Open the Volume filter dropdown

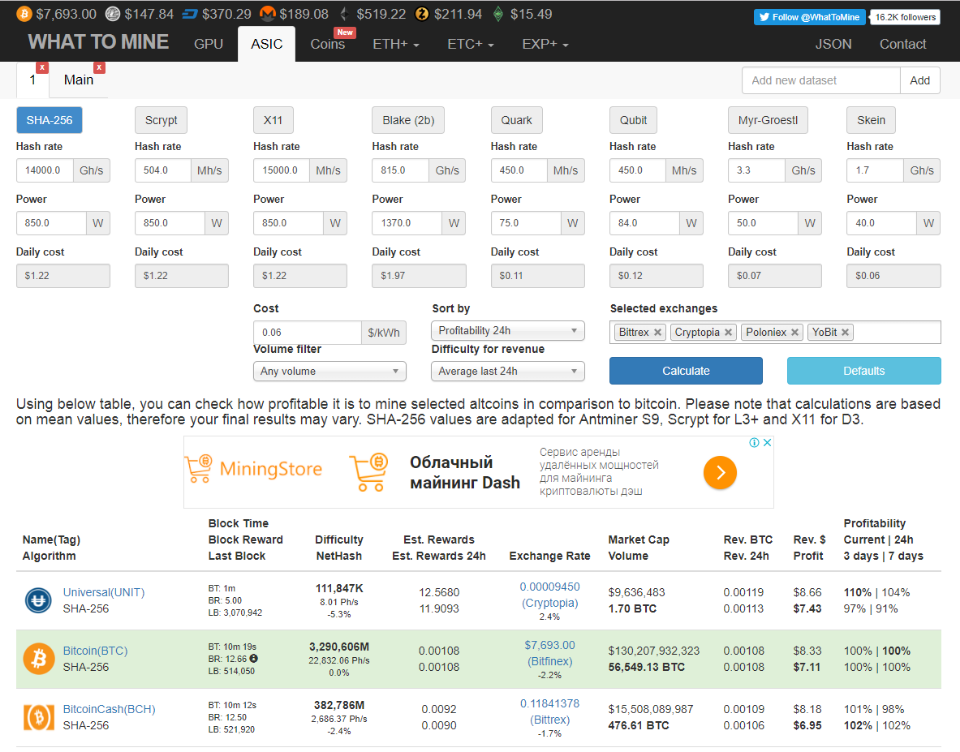click(x=329, y=371)
